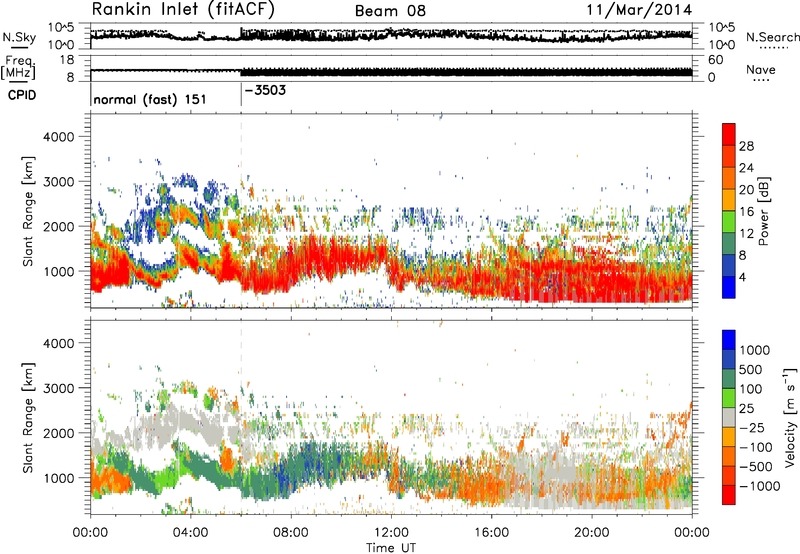Click the 'CPID' row label
Screen dimensions: 800x554
click(x=22, y=95)
